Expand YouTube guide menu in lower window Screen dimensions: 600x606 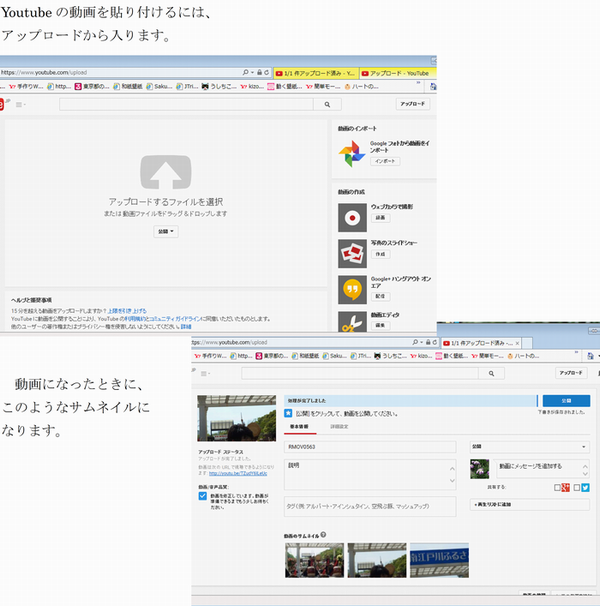point(205,373)
